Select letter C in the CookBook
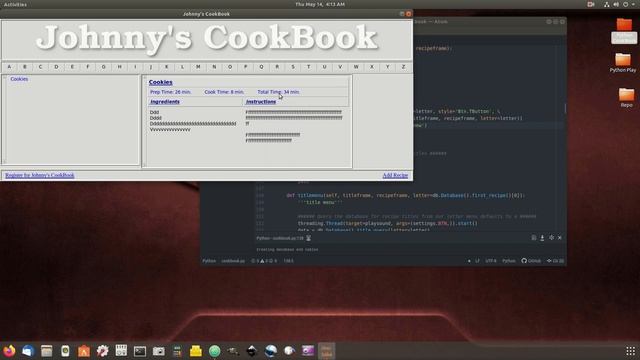This screenshot has width=640, height=360. tap(40, 67)
